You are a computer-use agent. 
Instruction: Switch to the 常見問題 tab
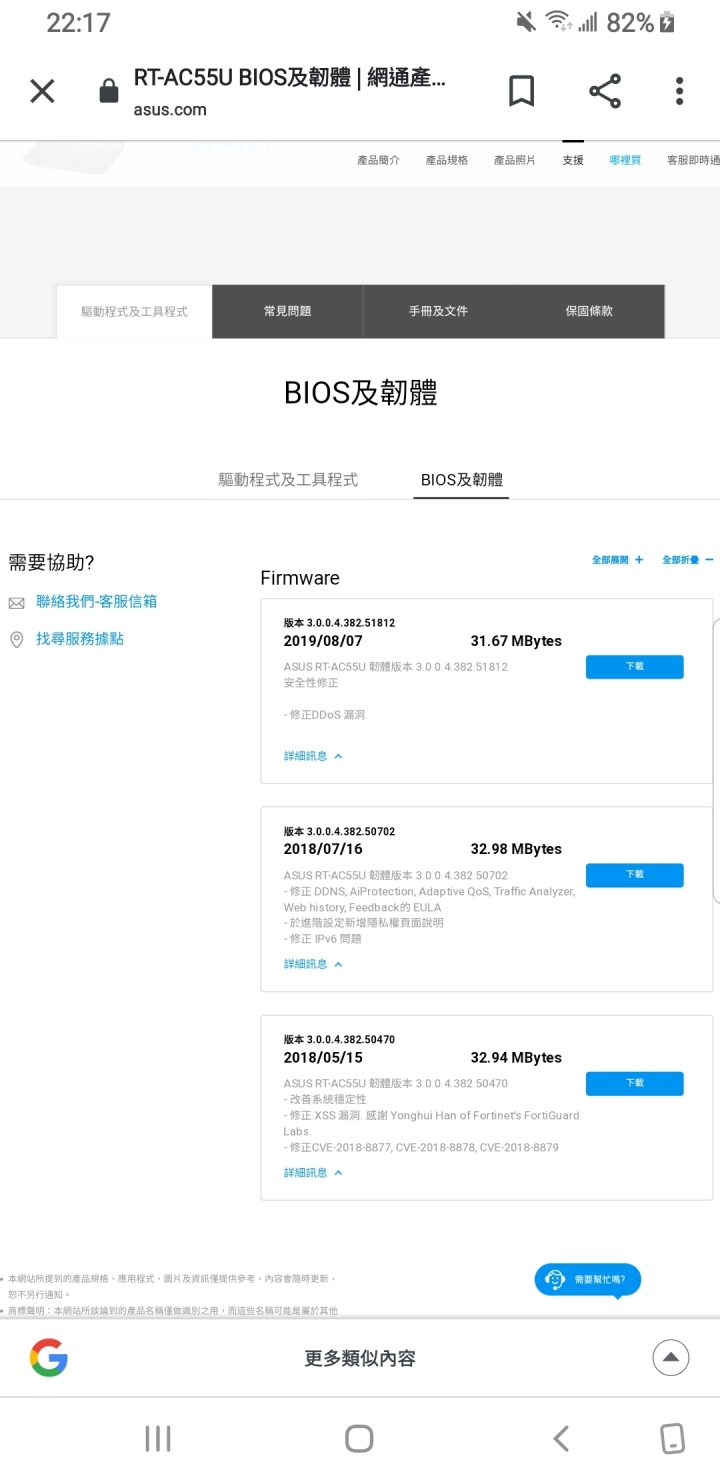287,311
